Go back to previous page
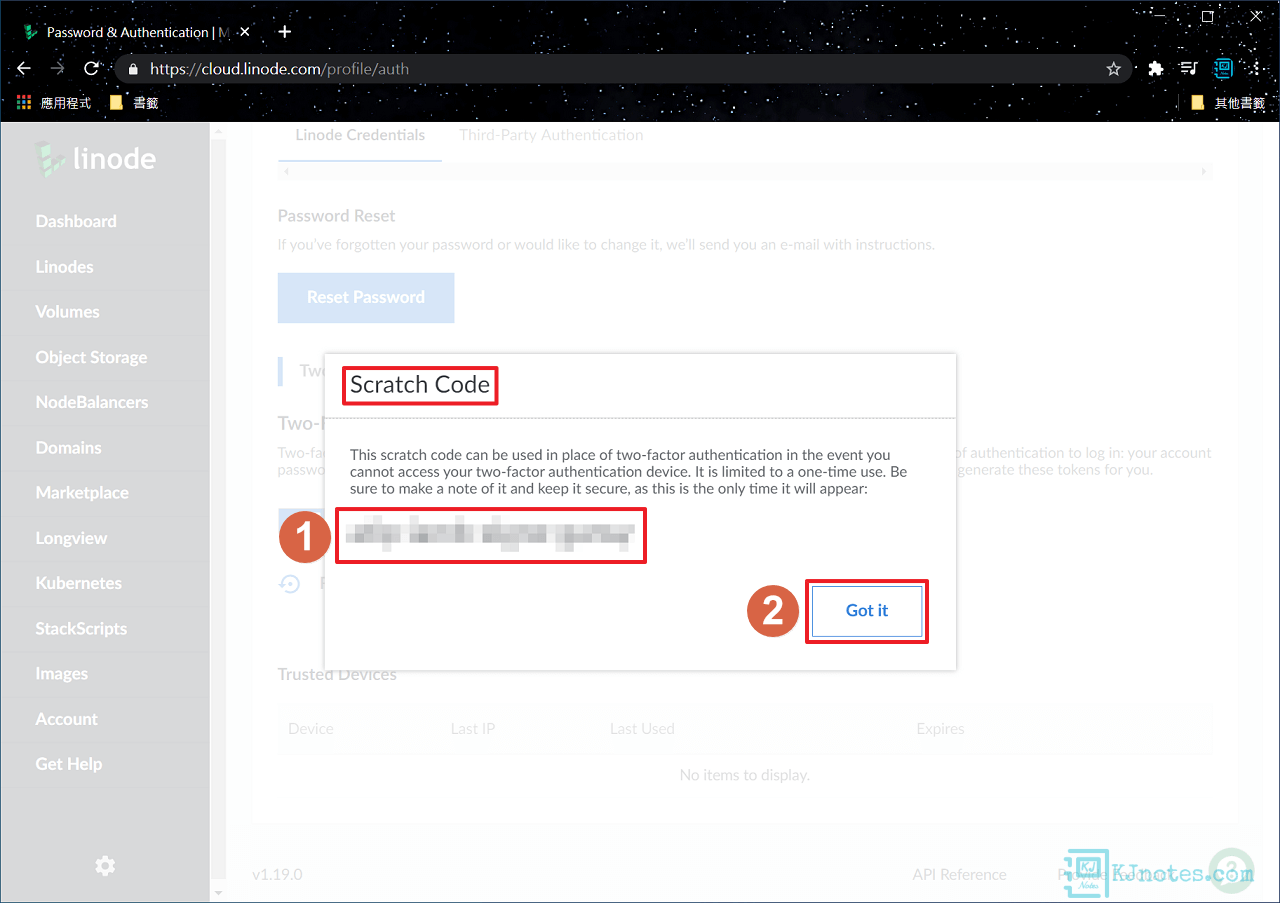This screenshot has width=1280, height=903. [x=25, y=69]
